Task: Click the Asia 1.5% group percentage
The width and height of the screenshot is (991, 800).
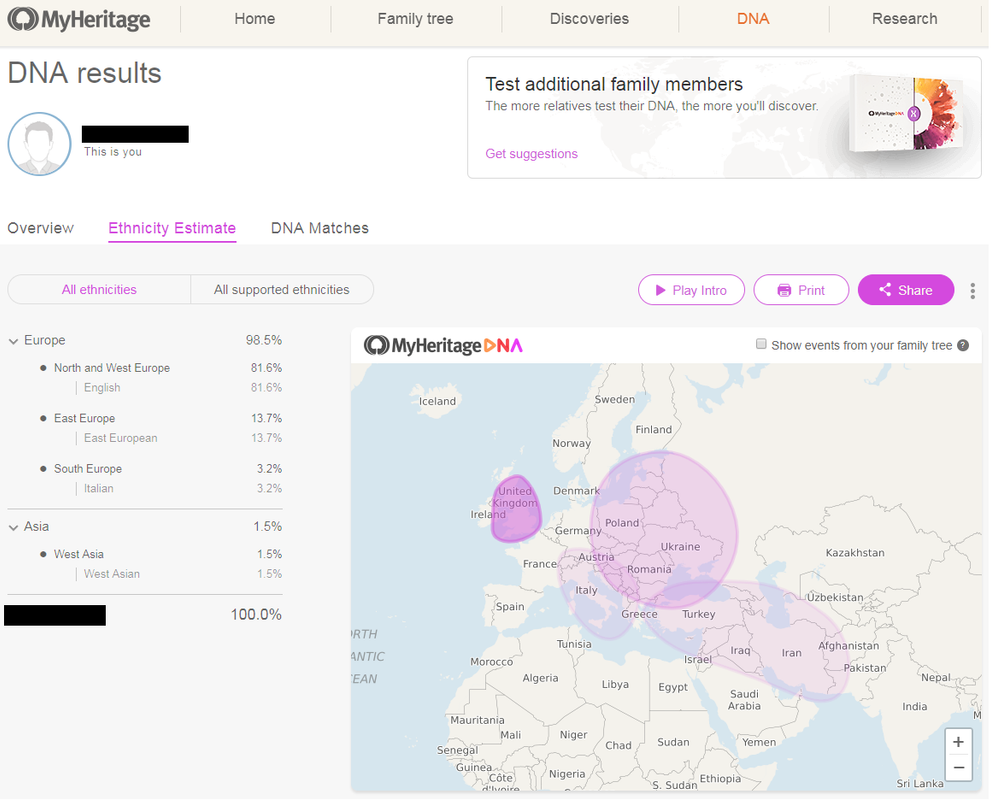Action: (268, 526)
